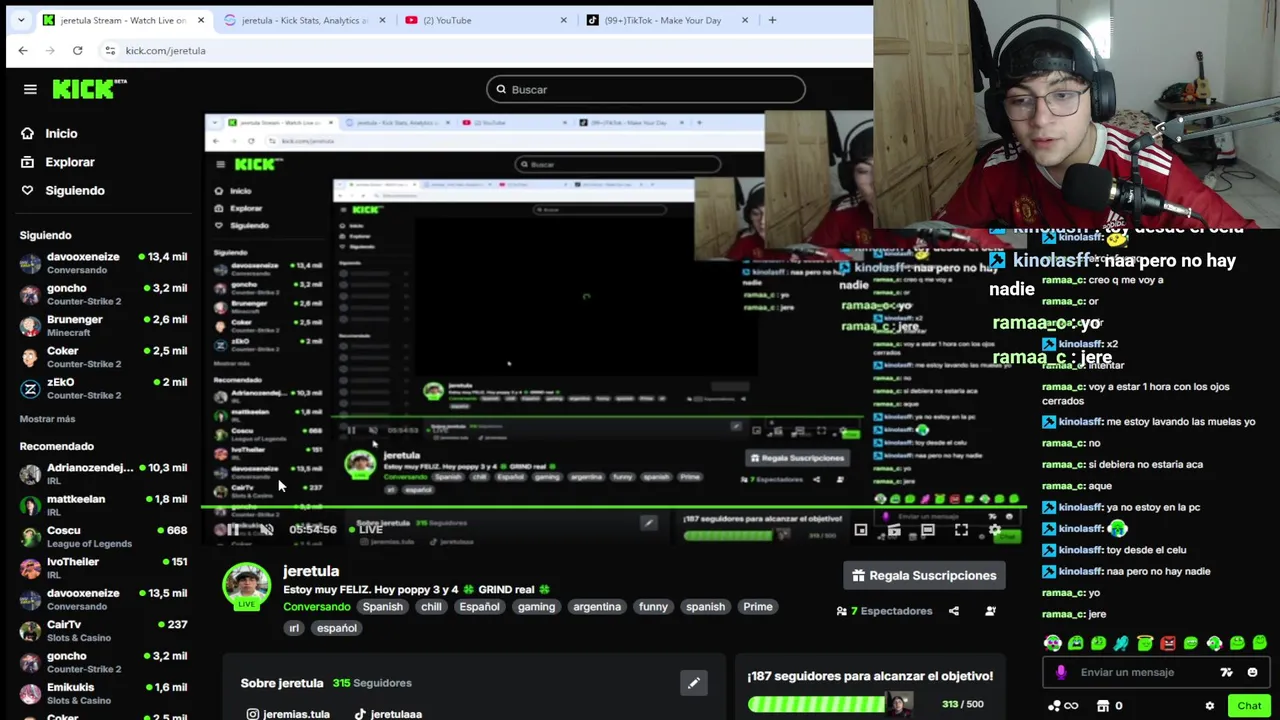1280x720 pixels.
Task: Switch to the jeretula Kick Stats browser tab
Action: (x=304, y=20)
